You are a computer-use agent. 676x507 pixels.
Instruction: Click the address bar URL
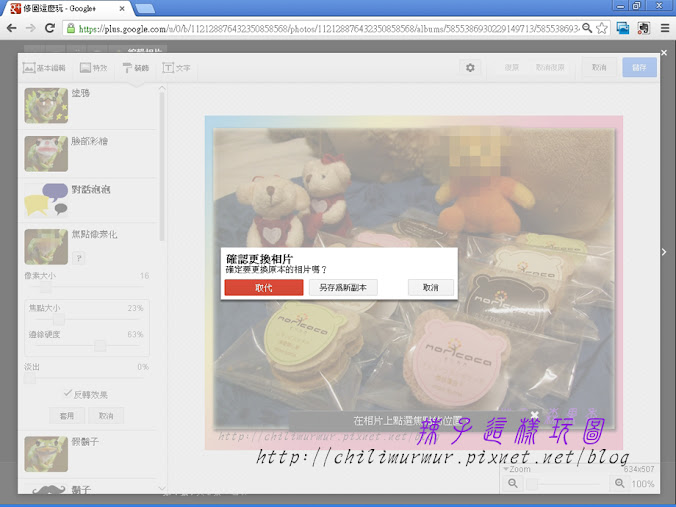coord(329,29)
